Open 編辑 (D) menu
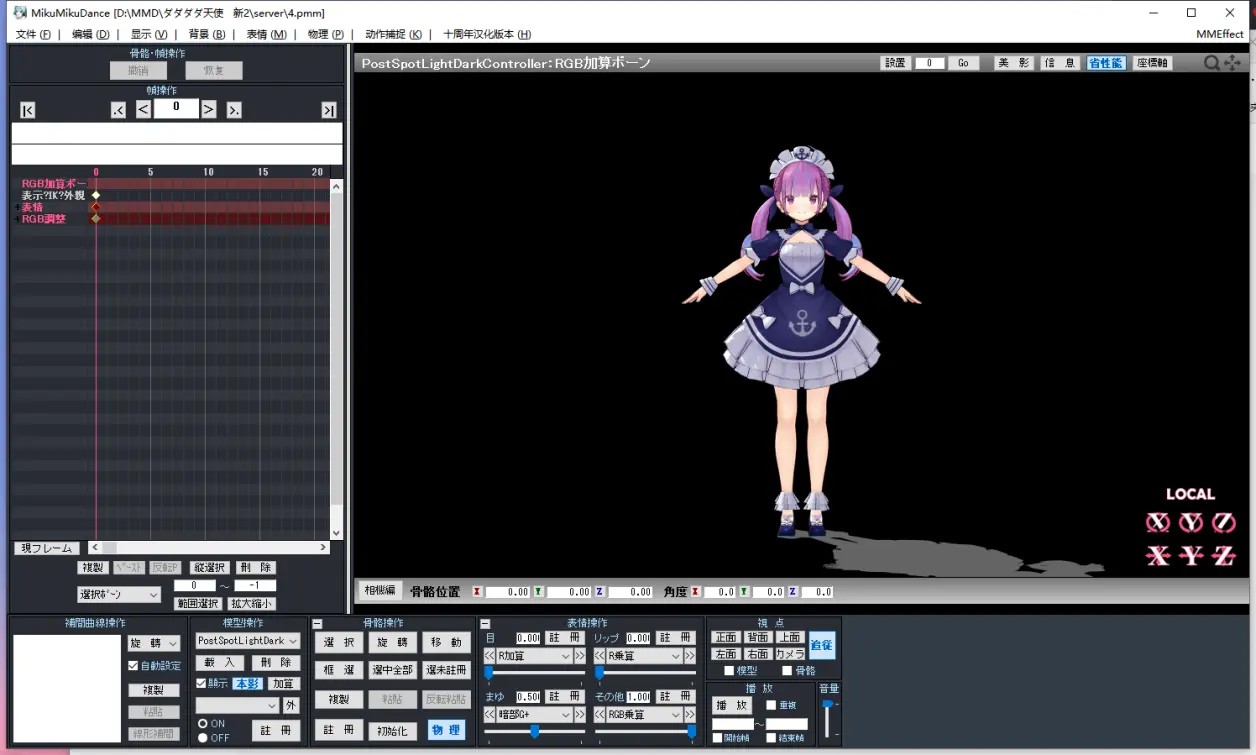Viewport: 1256px width, 755px height. coord(91,34)
